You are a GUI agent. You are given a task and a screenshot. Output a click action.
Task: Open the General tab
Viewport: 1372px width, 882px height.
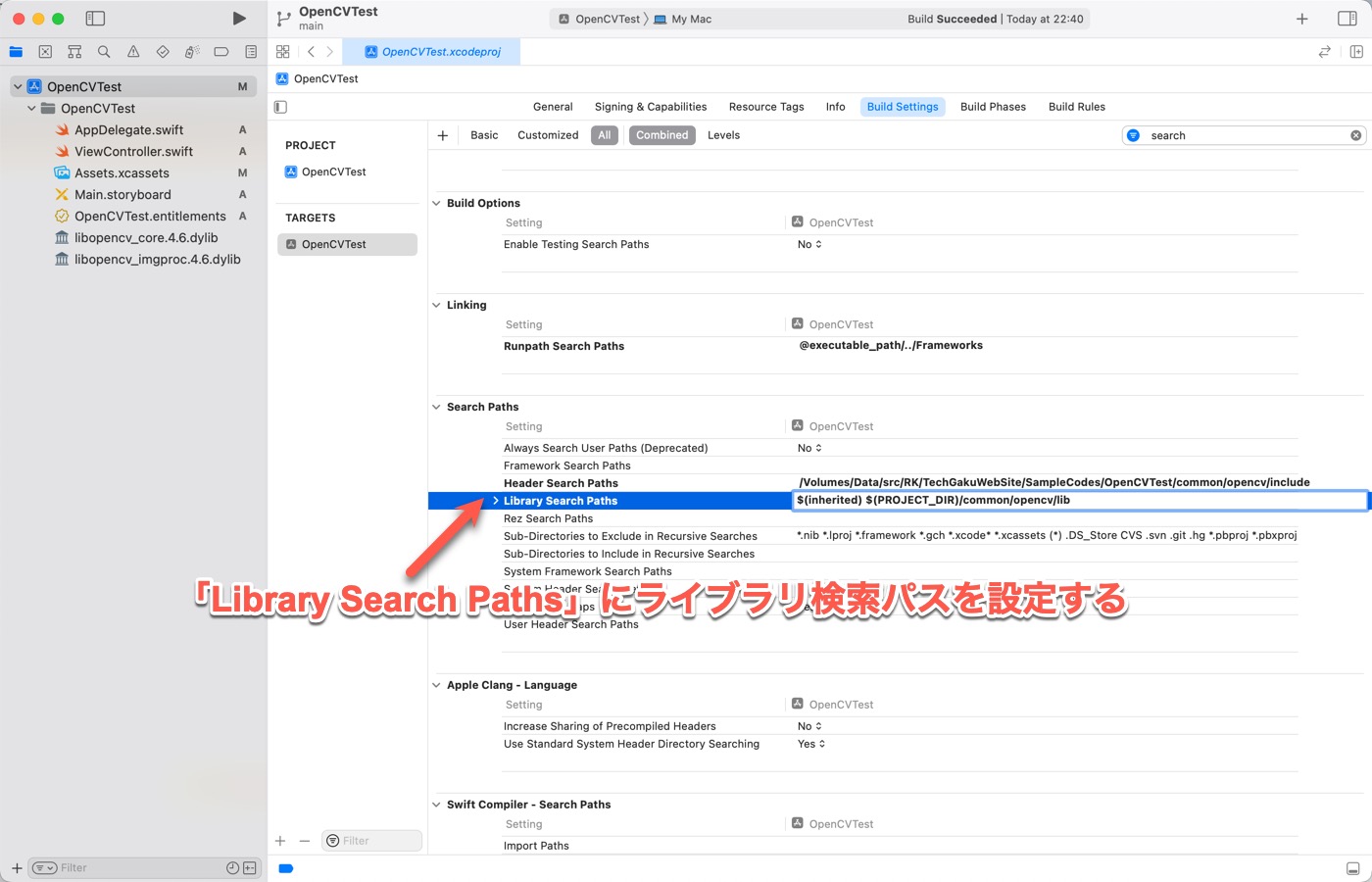pyautogui.click(x=553, y=107)
